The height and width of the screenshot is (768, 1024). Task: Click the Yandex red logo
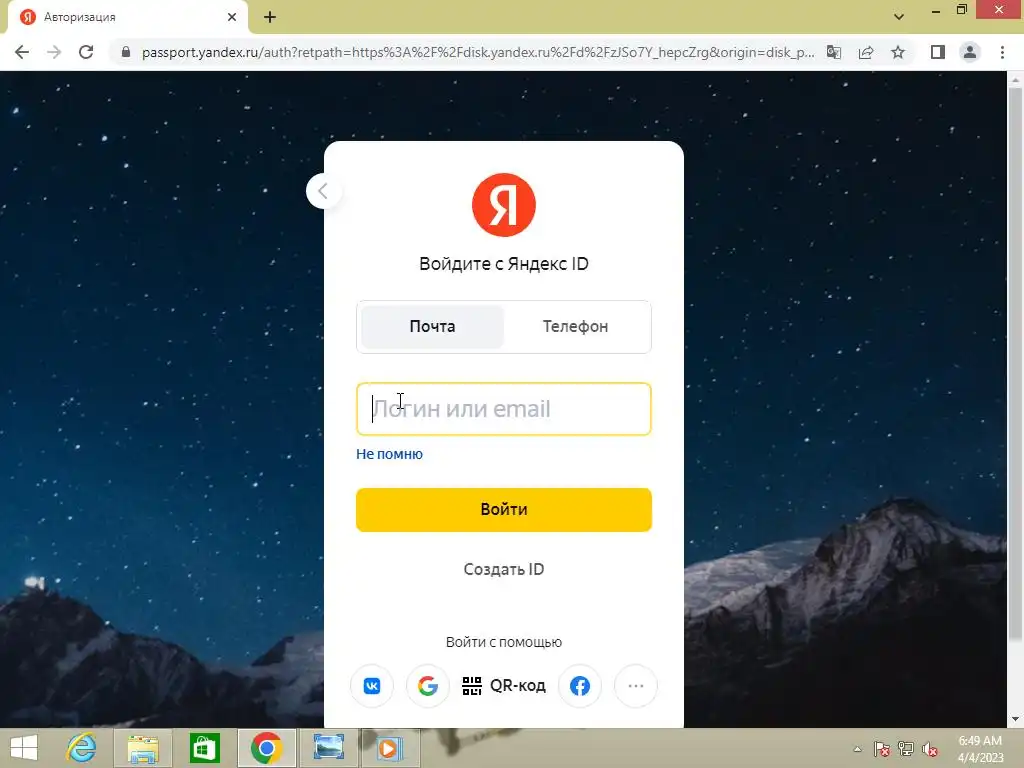[x=504, y=204]
